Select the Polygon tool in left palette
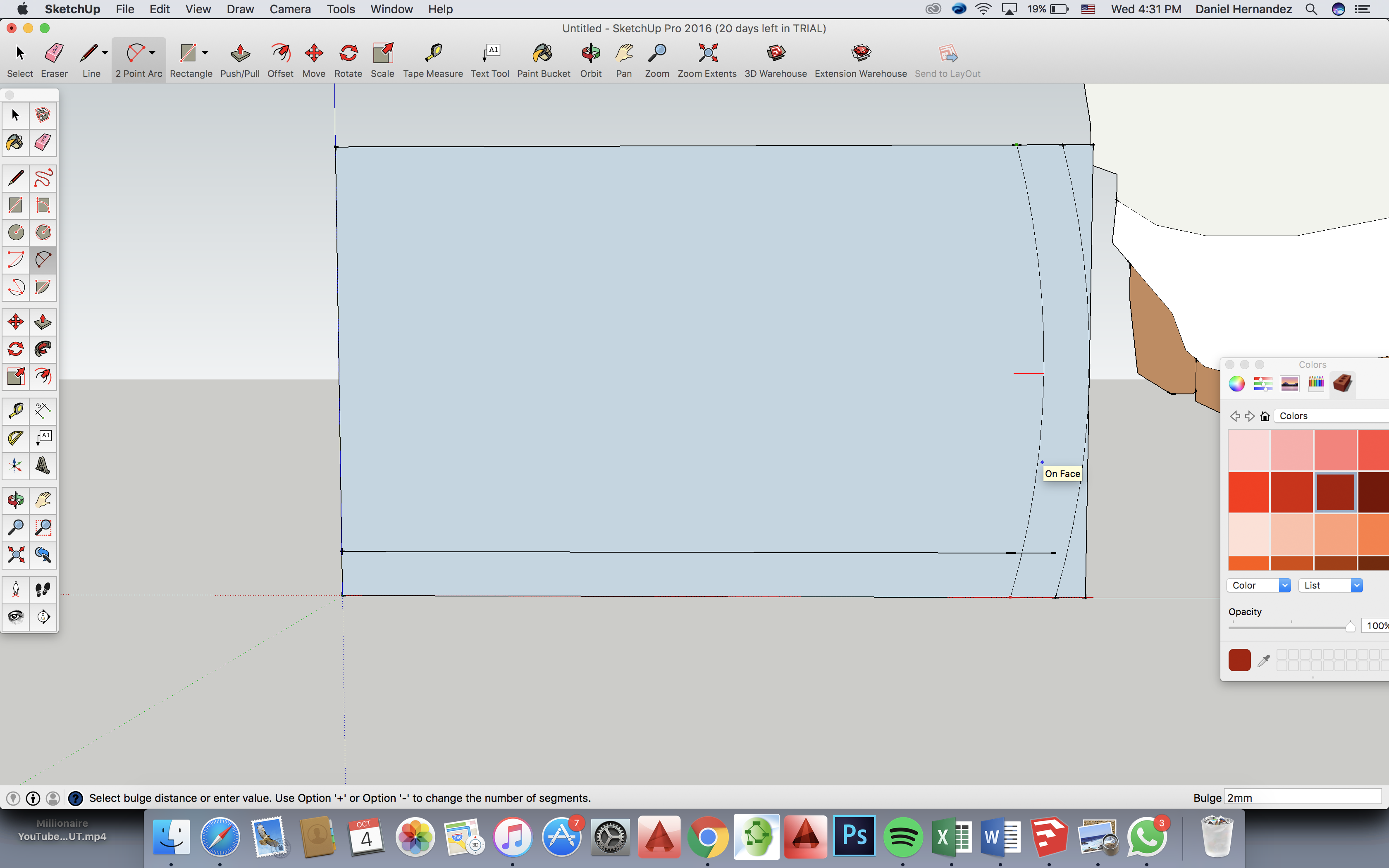The width and height of the screenshot is (1389, 868). tap(43, 232)
